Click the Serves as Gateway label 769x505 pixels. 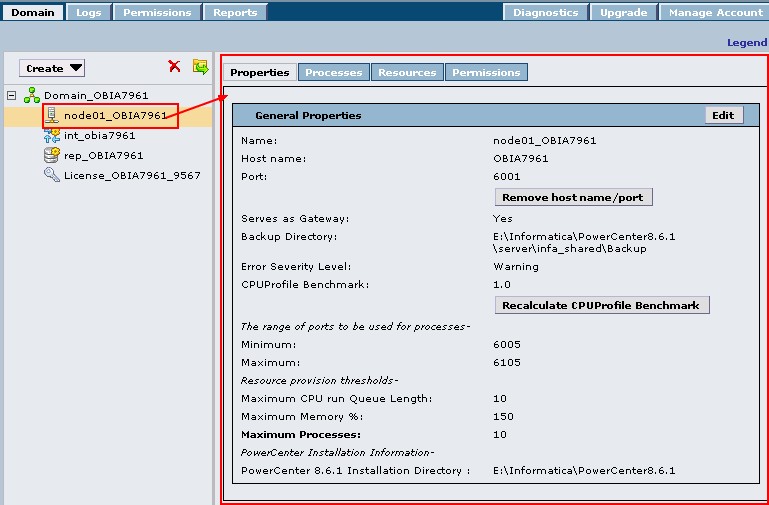click(295, 219)
